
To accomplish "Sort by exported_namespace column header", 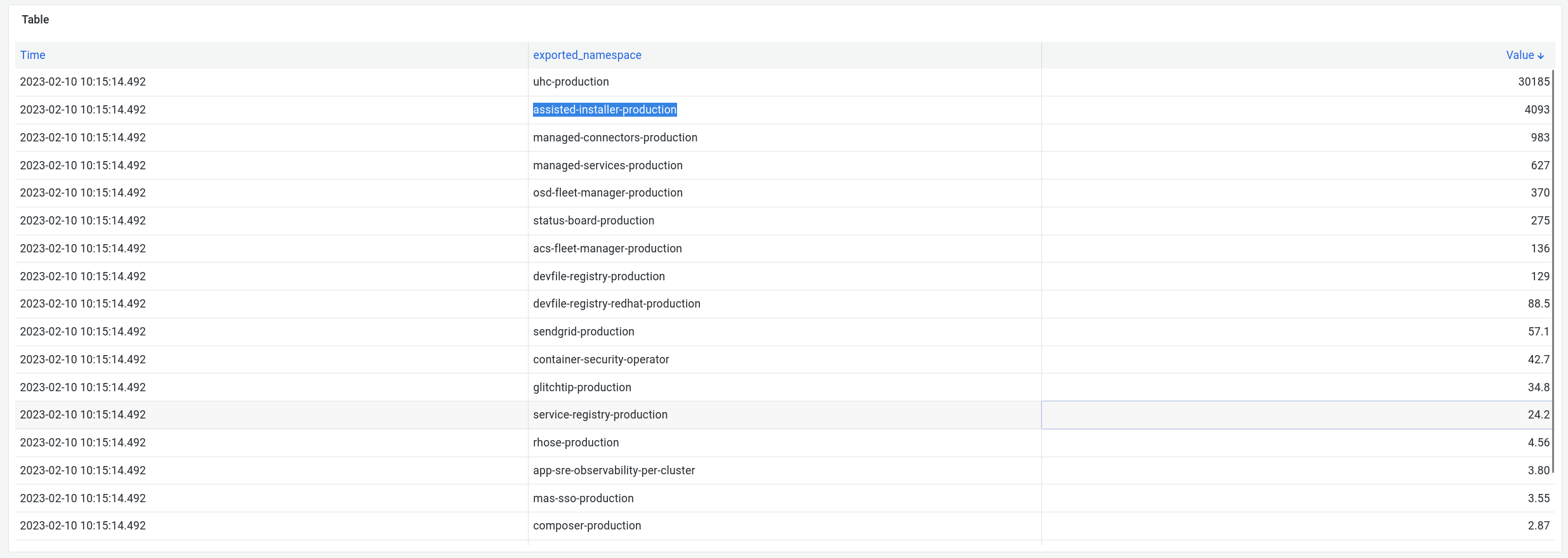I will click(x=587, y=55).
